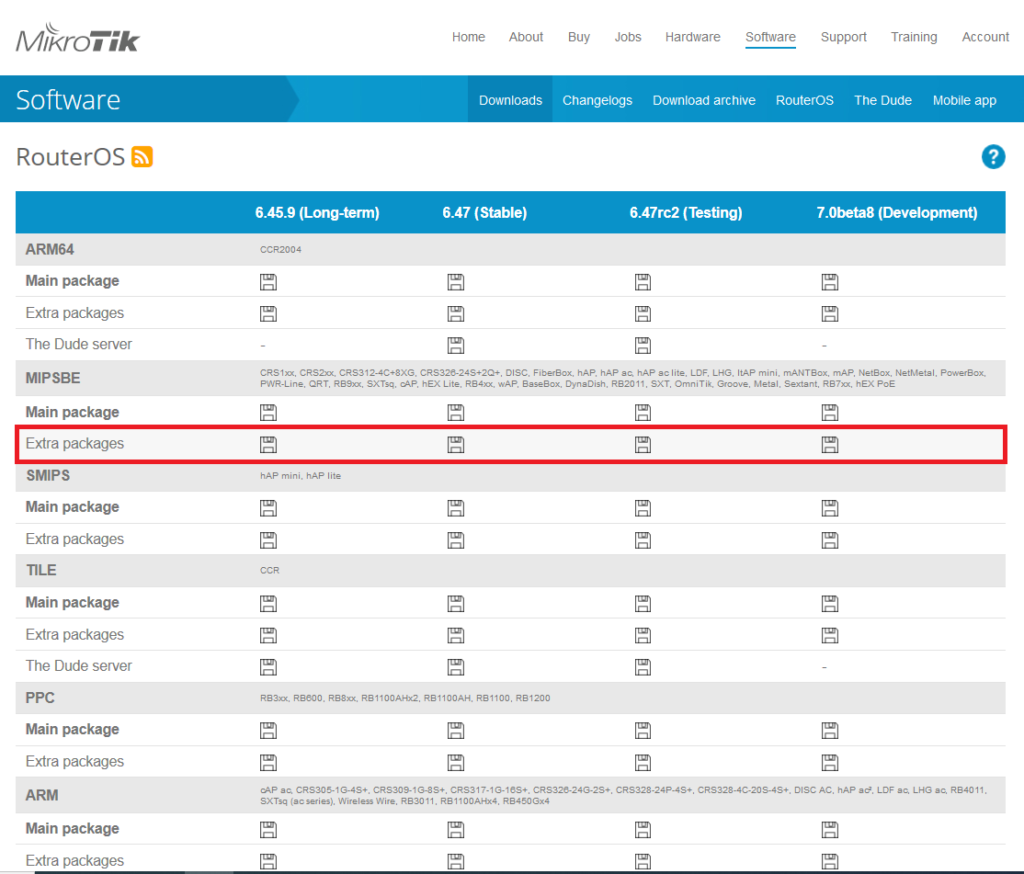The image size is (1024, 874).
Task: Click the CCR2004 device label
Action: (281, 250)
